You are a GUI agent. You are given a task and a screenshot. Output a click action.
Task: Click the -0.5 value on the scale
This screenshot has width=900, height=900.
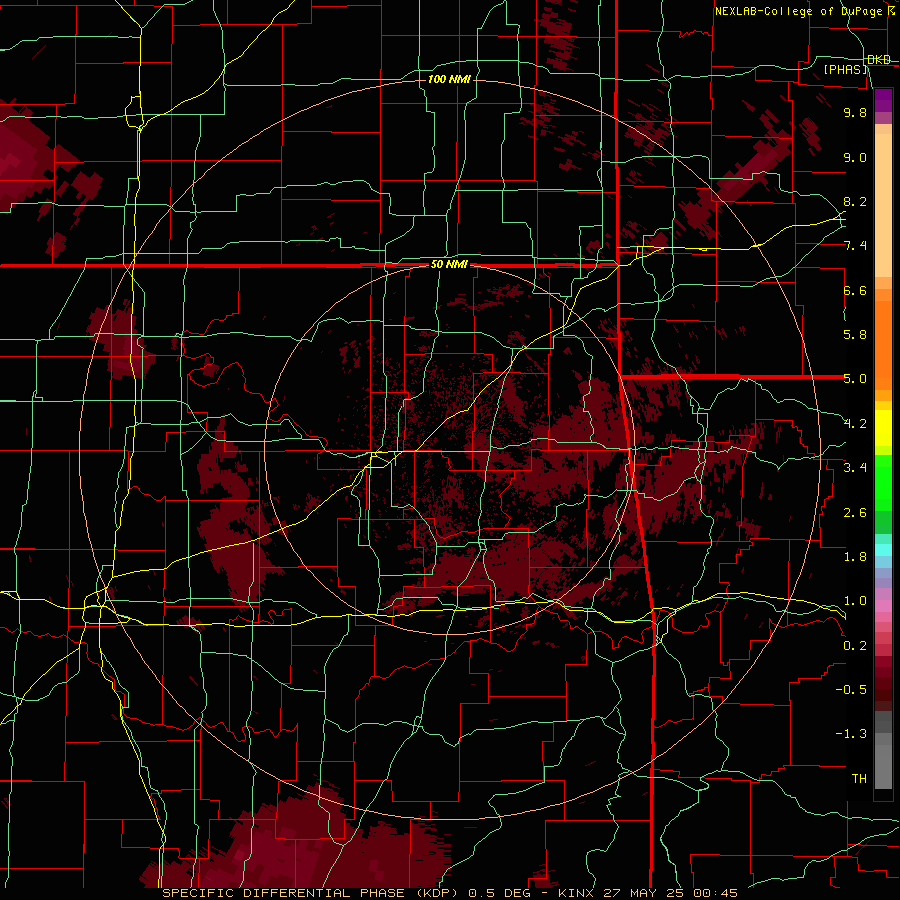(851, 690)
